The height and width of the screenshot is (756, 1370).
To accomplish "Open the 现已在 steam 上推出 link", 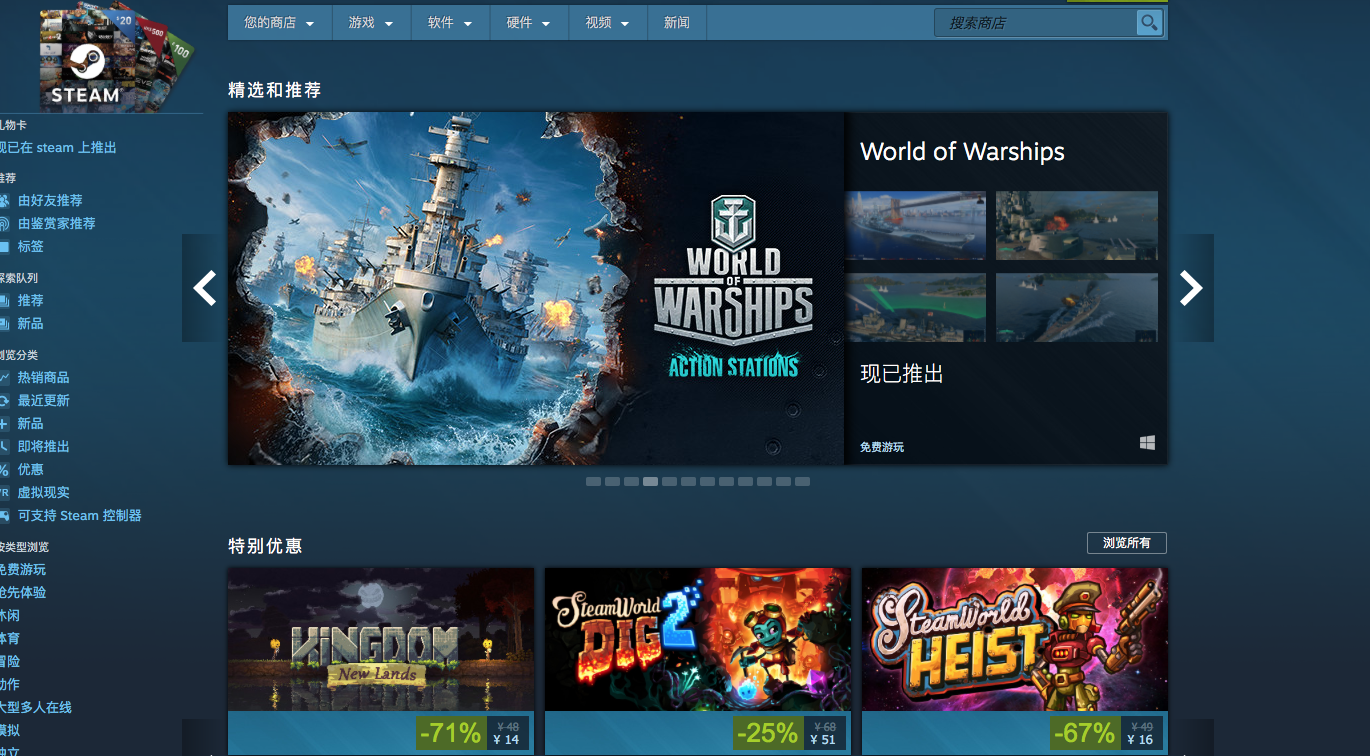I will pyautogui.click(x=57, y=148).
